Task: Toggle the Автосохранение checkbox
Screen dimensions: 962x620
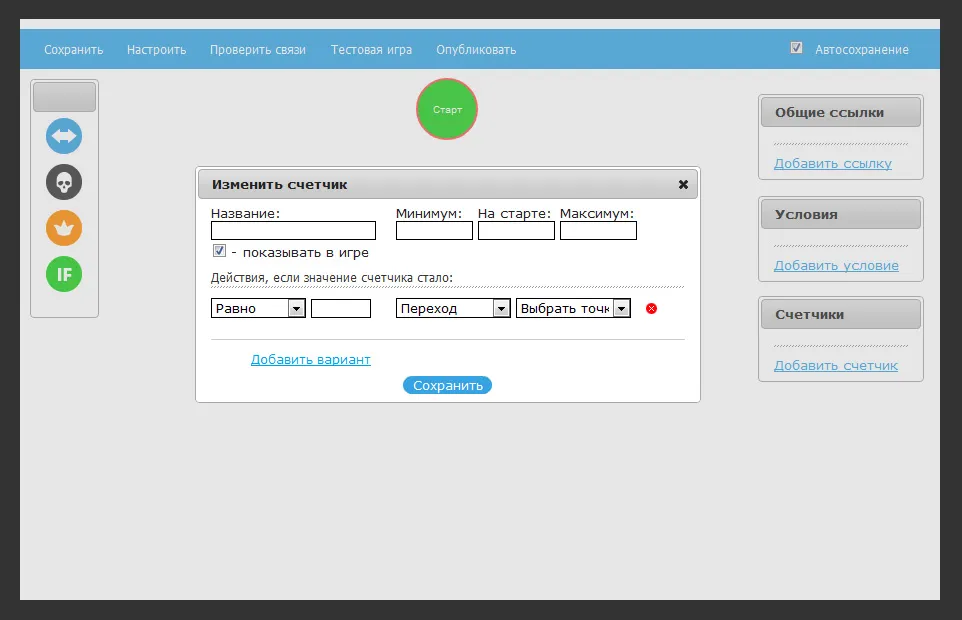Action: (x=796, y=48)
